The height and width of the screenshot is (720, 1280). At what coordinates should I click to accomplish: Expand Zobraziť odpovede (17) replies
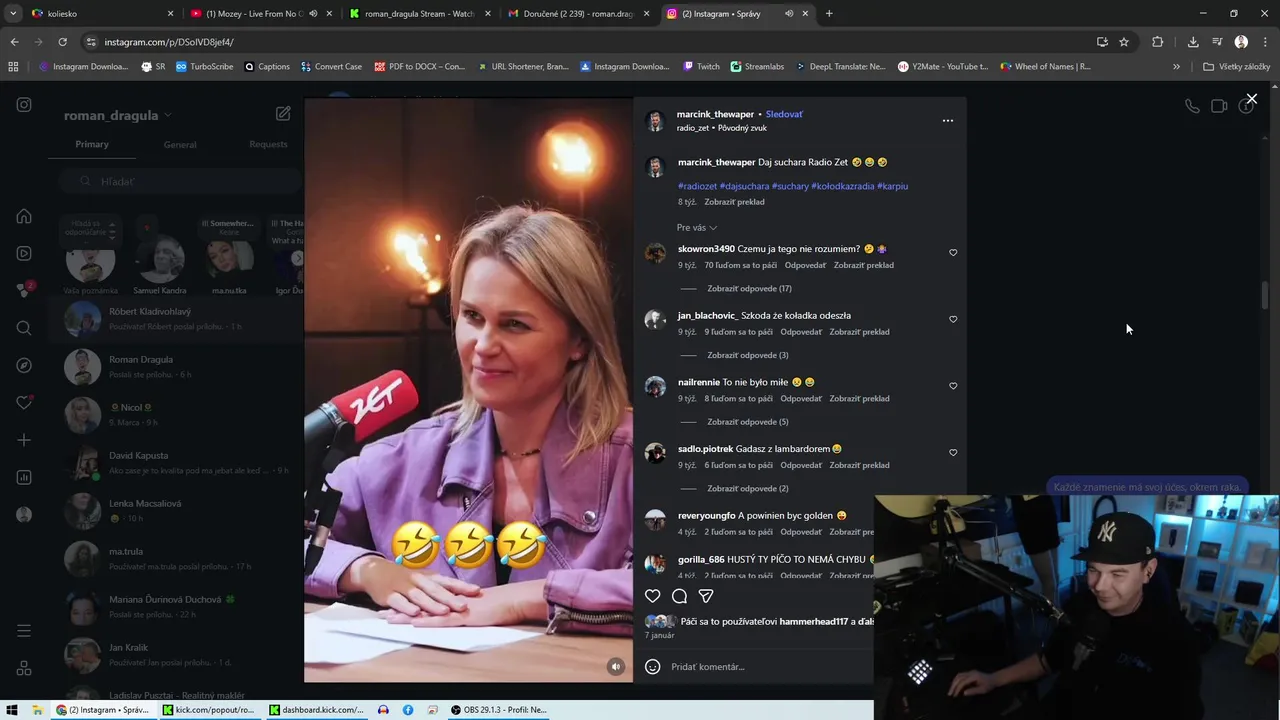tap(749, 289)
